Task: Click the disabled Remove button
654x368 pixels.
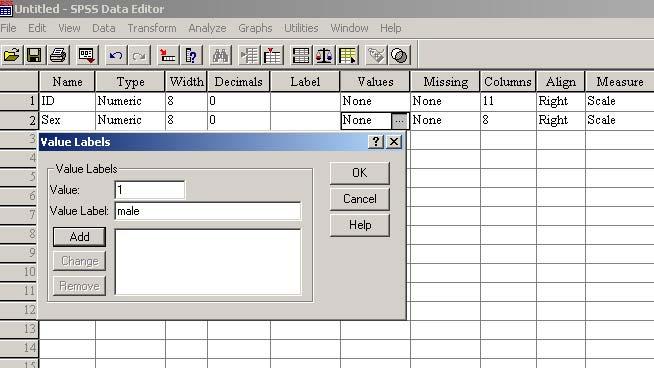Action: 79,286
